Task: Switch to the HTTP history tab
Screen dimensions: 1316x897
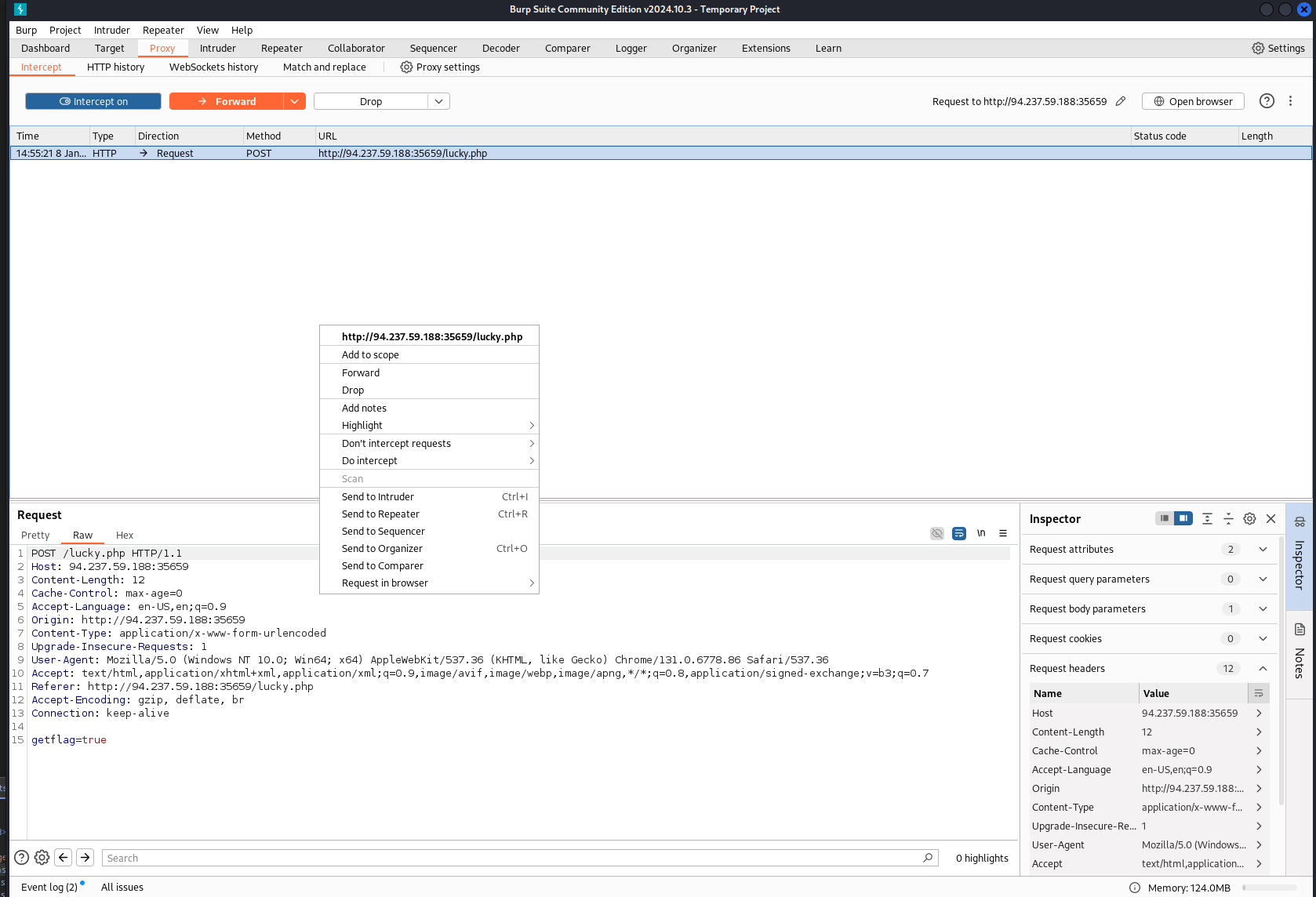Action: [x=116, y=67]
